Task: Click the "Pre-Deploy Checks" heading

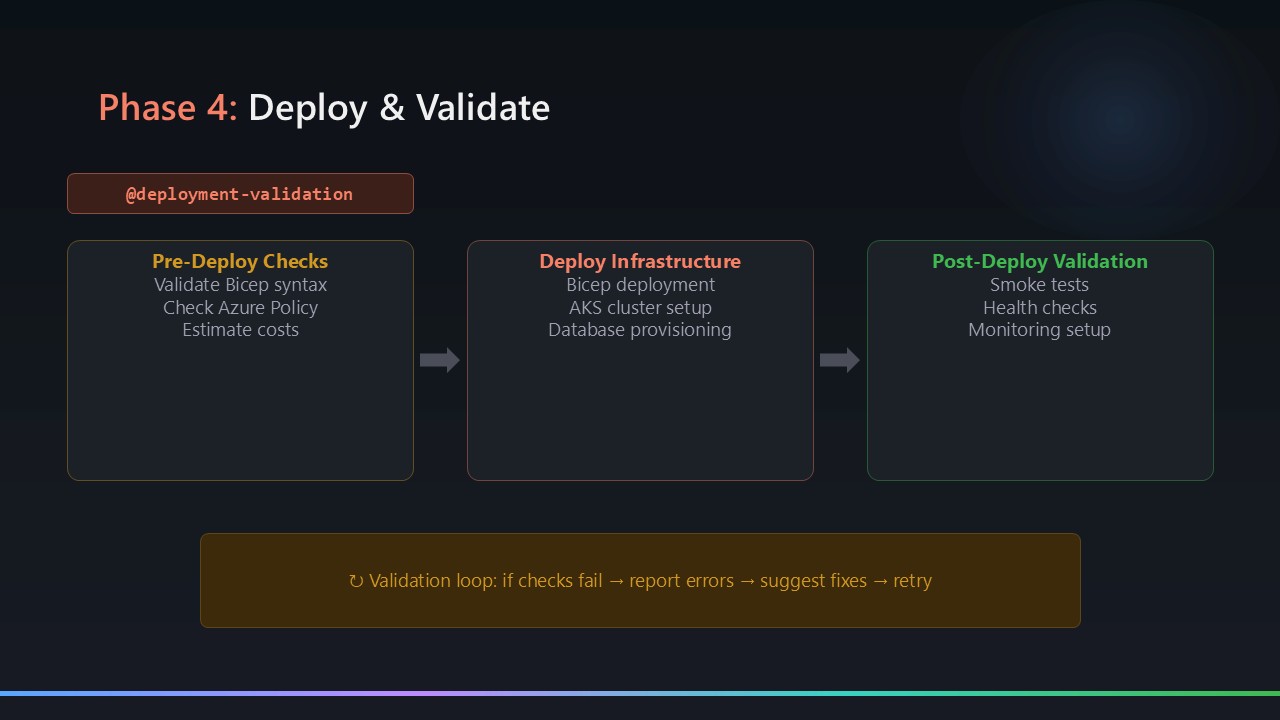Action: tap(240, 261)
